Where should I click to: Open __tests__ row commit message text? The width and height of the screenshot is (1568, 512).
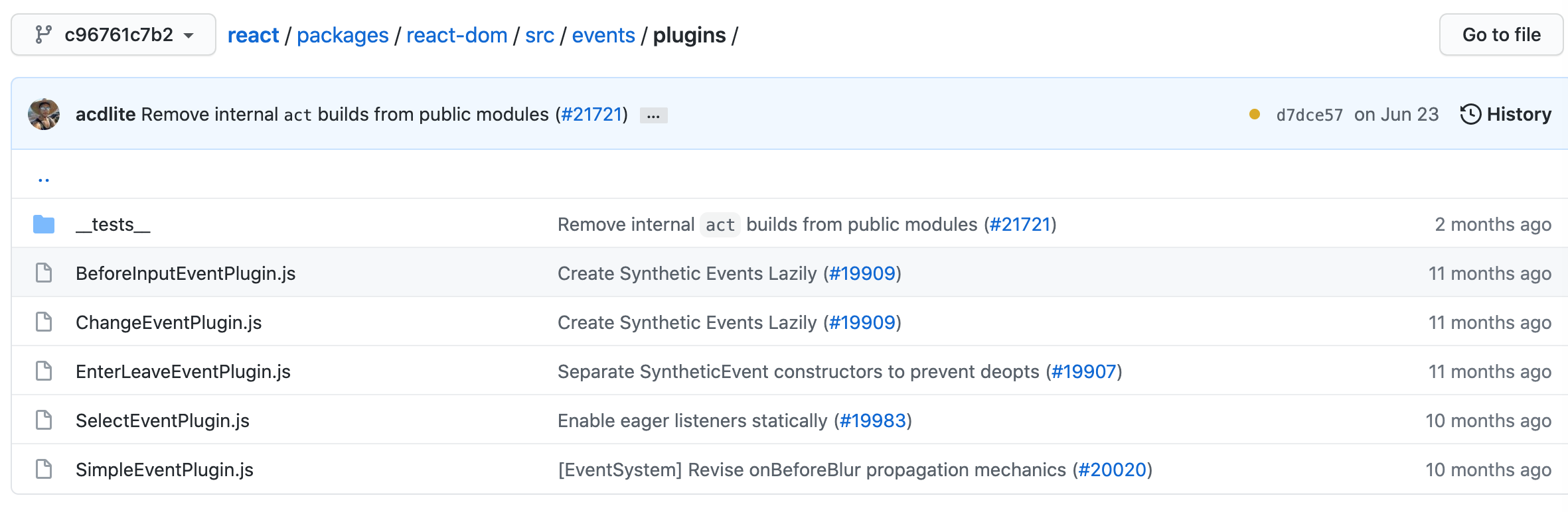[x=767, y=224]
